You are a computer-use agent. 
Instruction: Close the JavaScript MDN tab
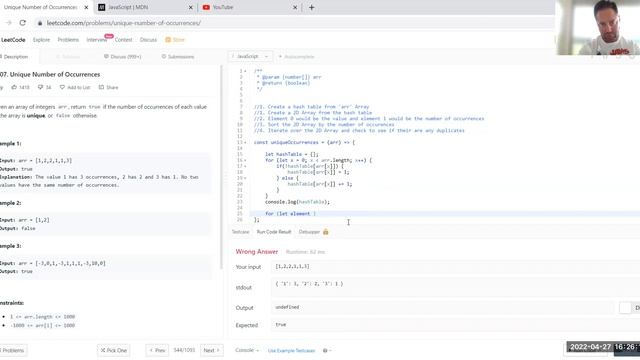[190, 7]
